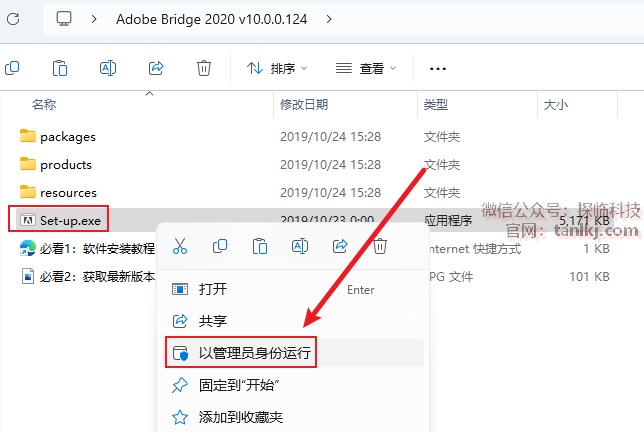Click the delete trash icon in context menu
The width and height of the screenshot is (644, 432).
380,246
